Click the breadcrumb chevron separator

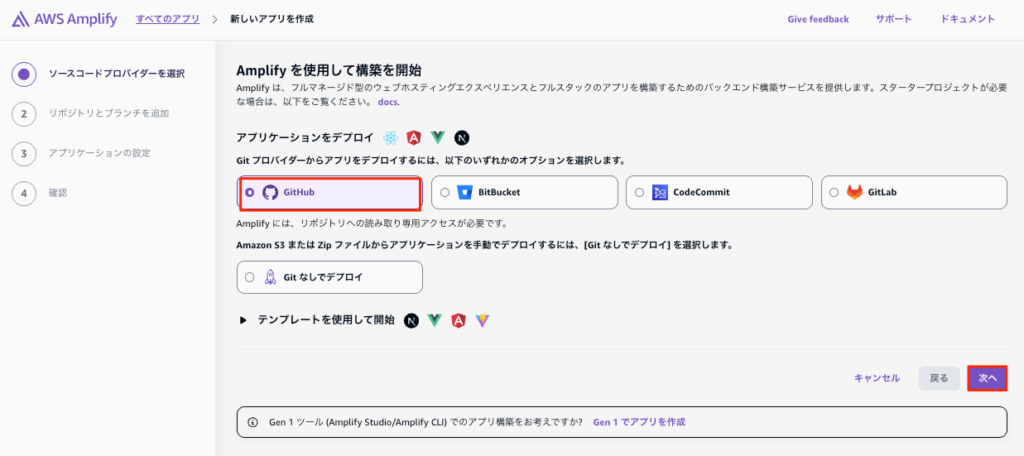click(215, 20)
